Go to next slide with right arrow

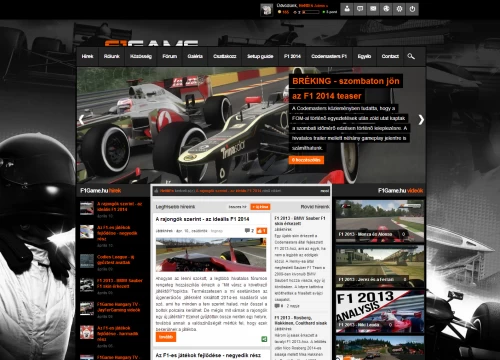pyautogui.click(x=421, y=120)
